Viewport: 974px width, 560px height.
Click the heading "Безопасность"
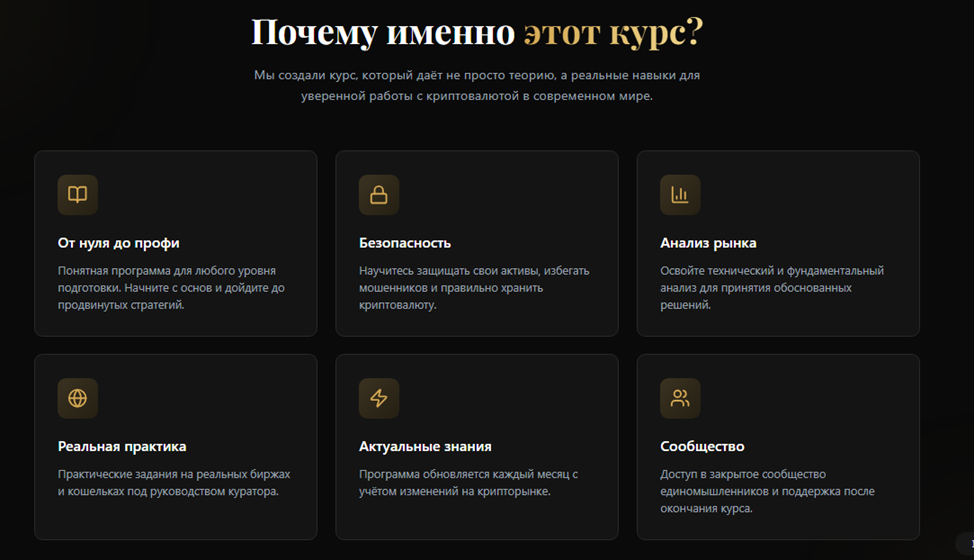(405, 243)
